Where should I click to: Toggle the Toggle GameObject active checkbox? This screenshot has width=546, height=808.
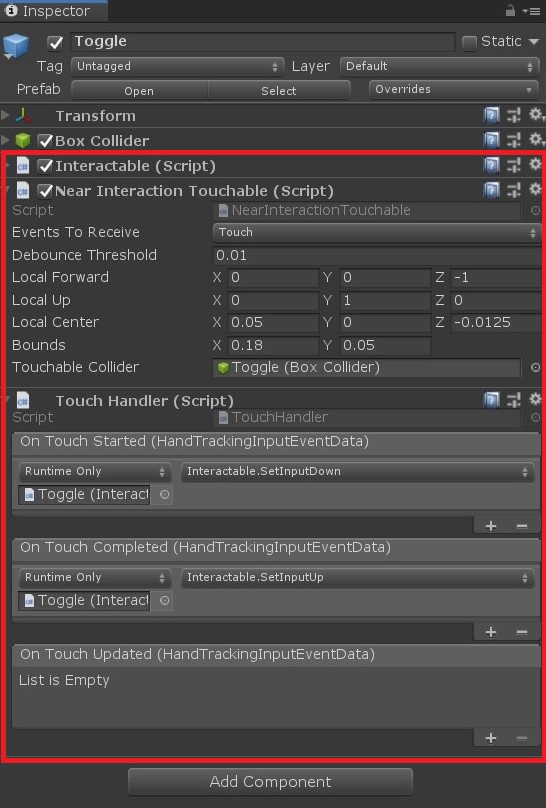tap(55, 42)
